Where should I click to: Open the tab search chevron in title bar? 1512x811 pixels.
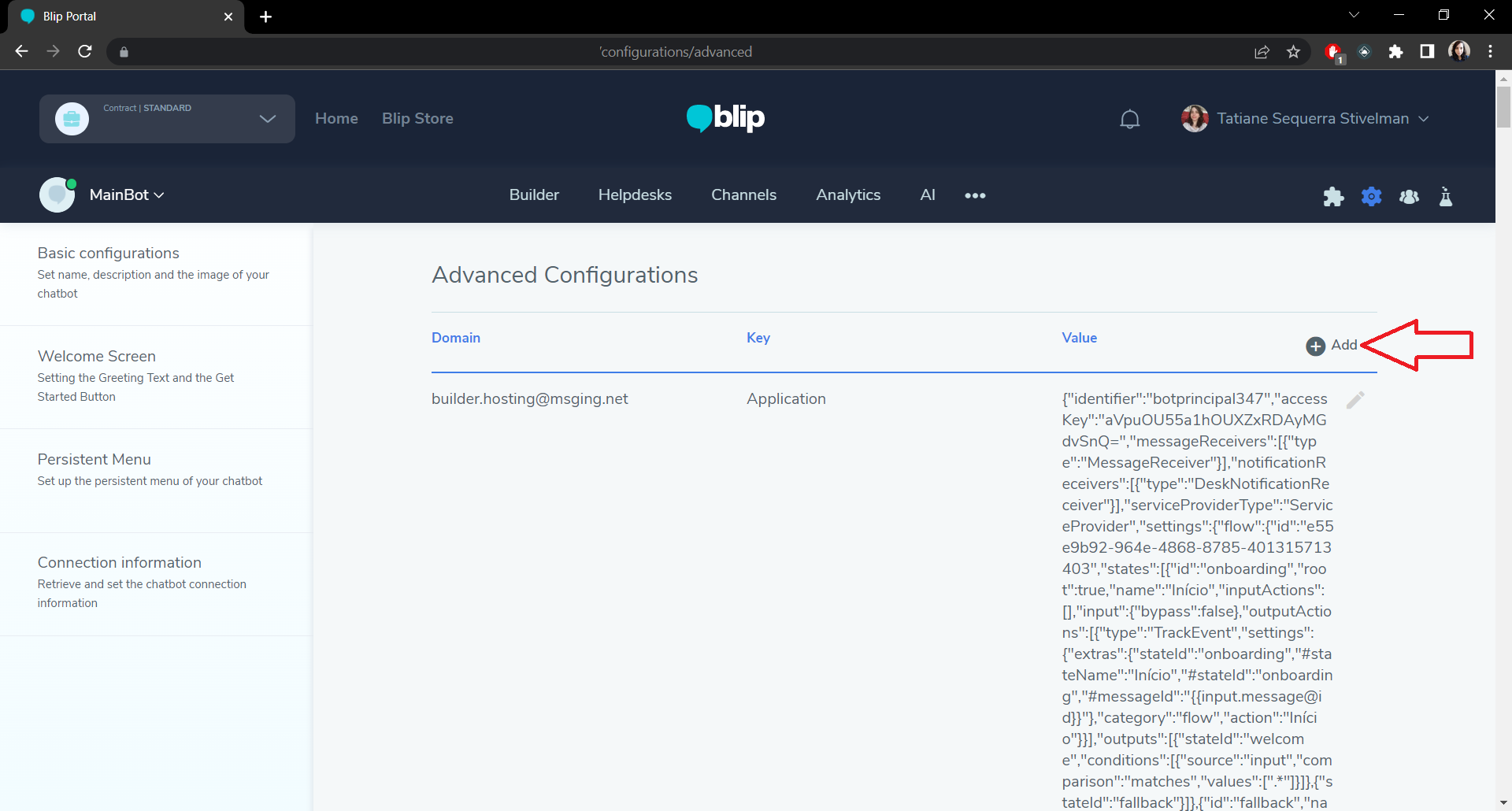point(1354,15)
